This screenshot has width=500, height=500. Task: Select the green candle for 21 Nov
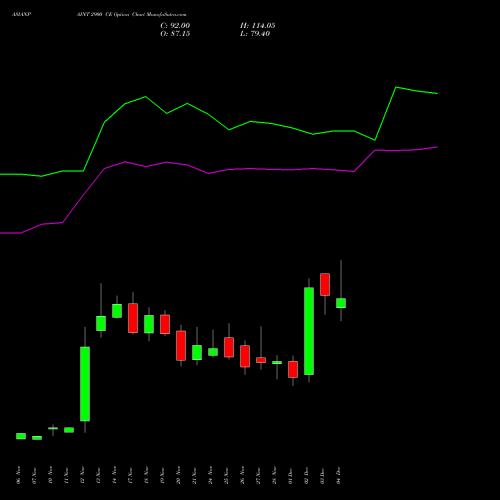(x=197, y=352)
